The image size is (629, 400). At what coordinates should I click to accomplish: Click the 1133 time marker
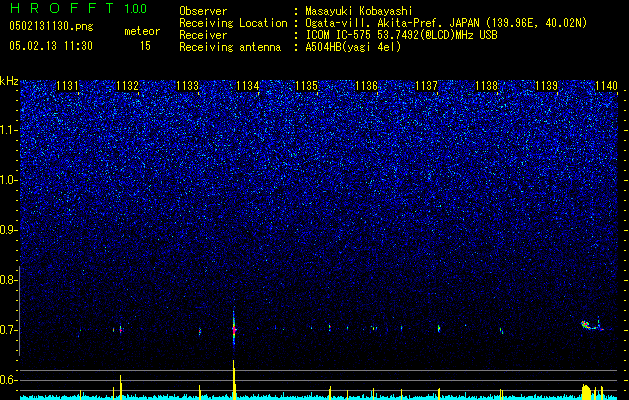pos(187,86)
